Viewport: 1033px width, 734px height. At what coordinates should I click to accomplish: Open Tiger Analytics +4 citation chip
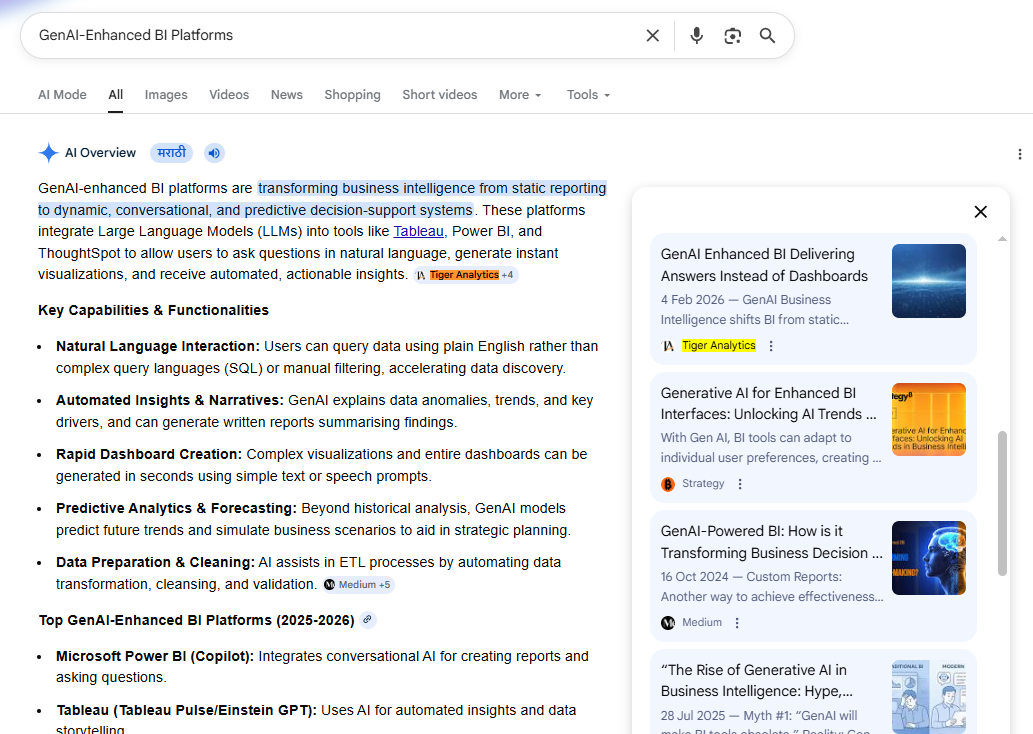[465, 275]
